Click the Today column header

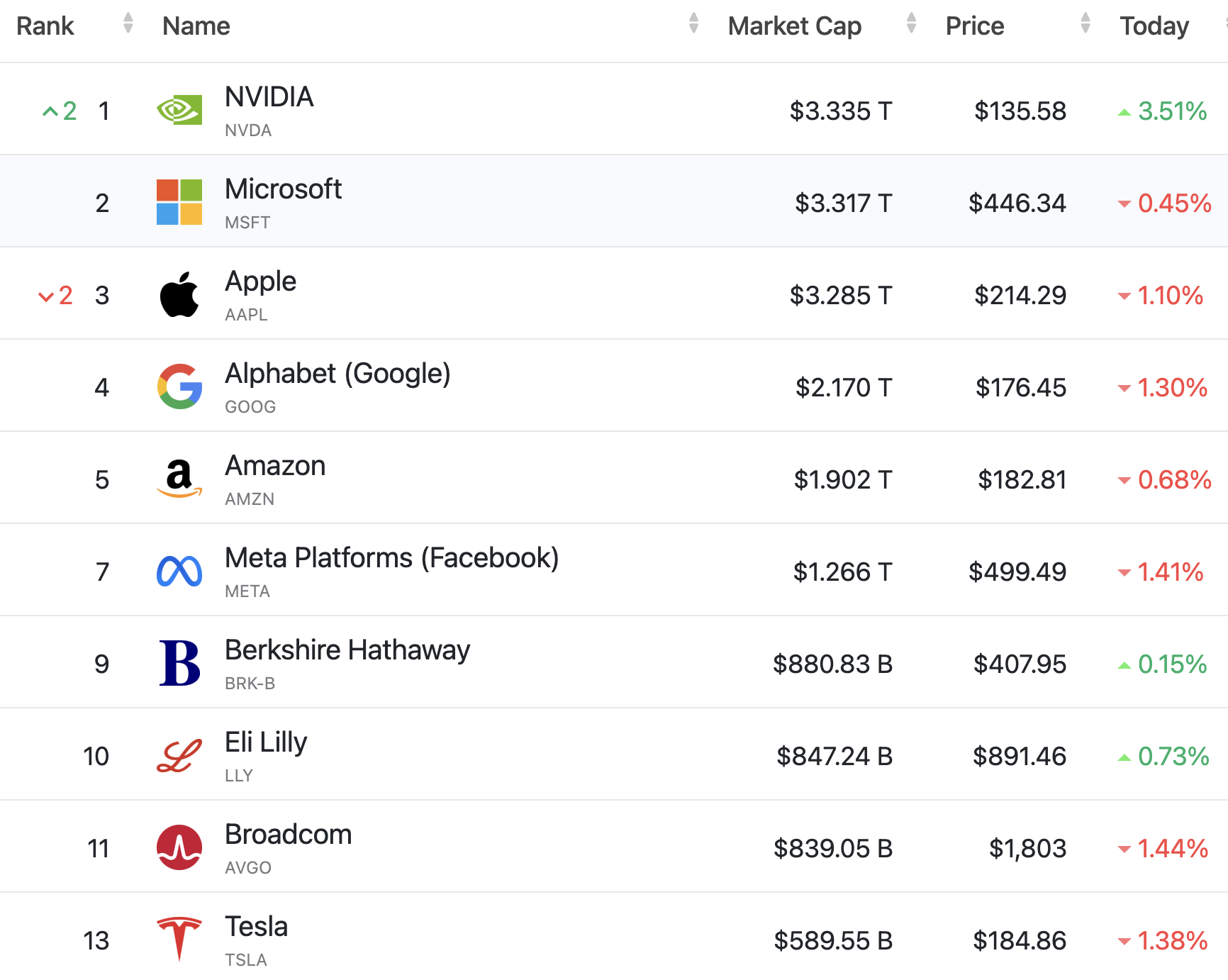click(x=1154, y=26)
